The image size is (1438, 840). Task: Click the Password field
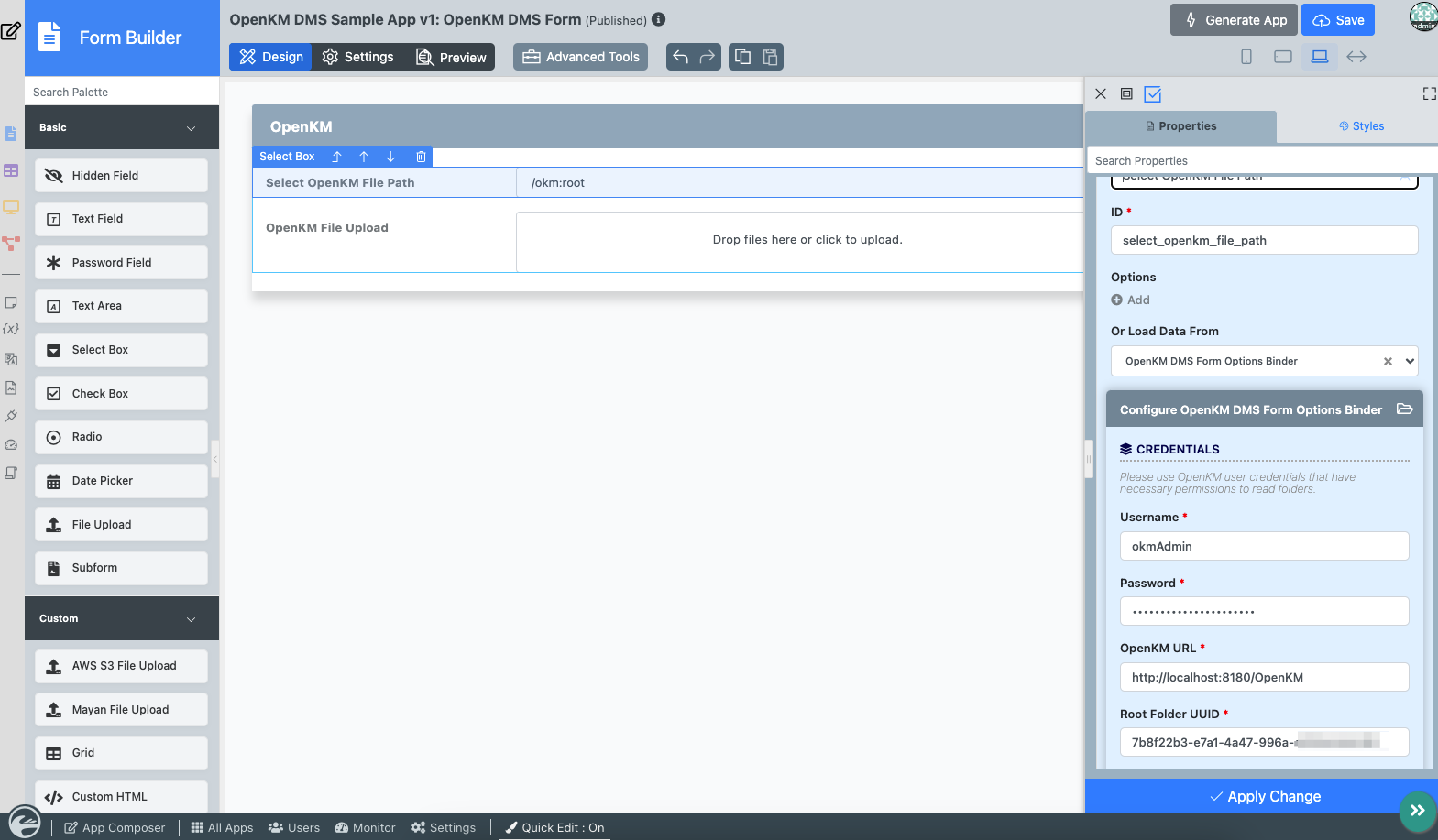(x=1265, y=611)
